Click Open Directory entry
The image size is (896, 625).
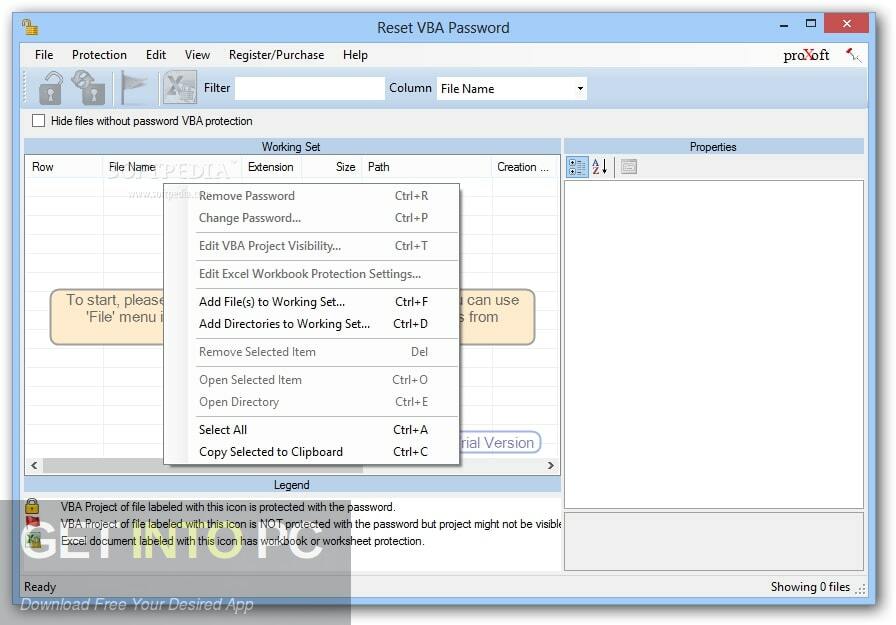coord(312,402)
